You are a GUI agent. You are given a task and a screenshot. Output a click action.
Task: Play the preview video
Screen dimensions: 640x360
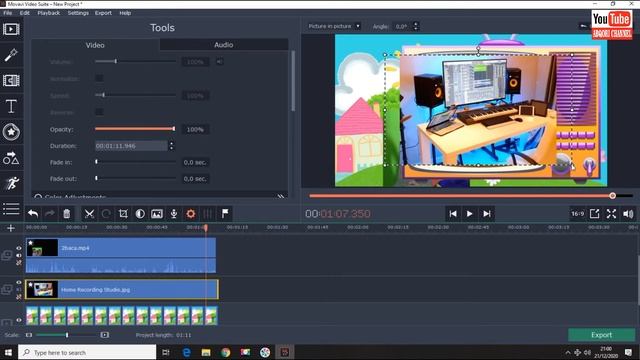[469, 213]
